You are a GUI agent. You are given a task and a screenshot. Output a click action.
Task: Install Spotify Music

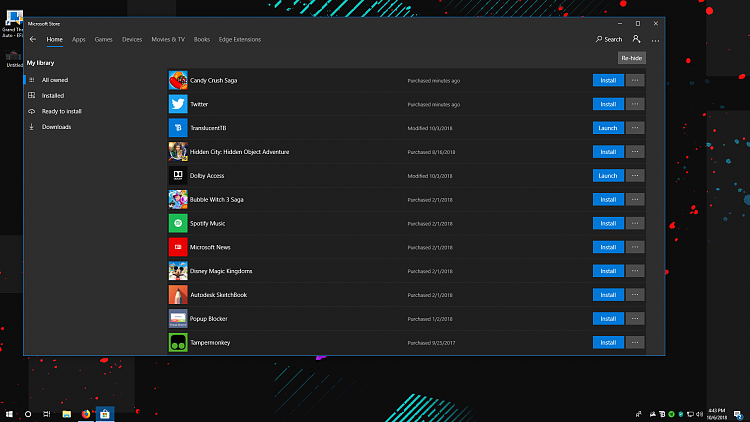click(608, 223)
